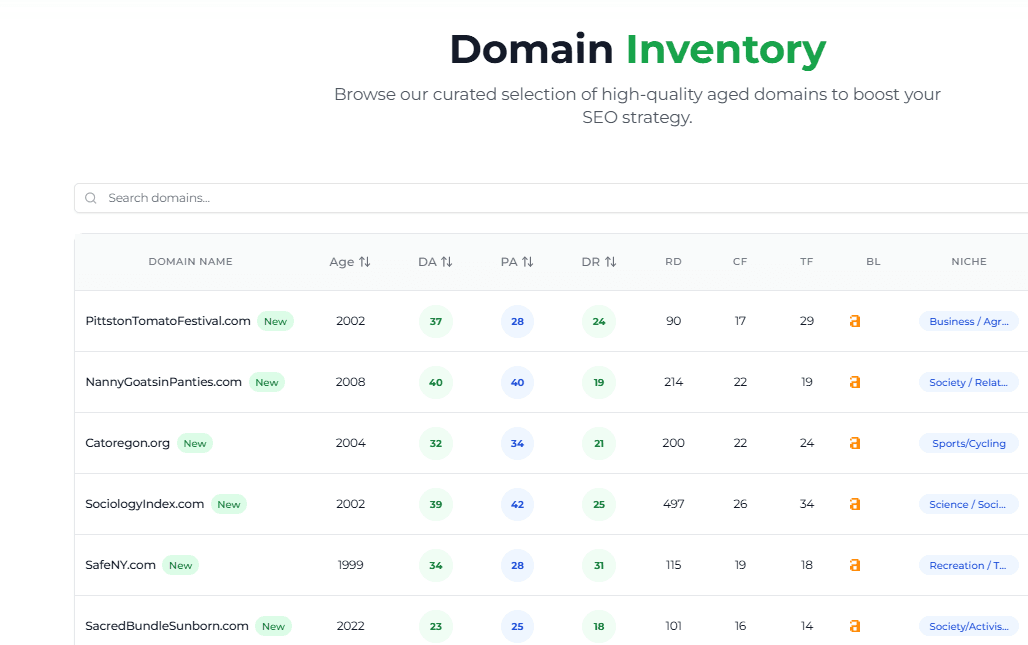Click the archive icon for SacredBundleSunborn.com

click(855, 626)
